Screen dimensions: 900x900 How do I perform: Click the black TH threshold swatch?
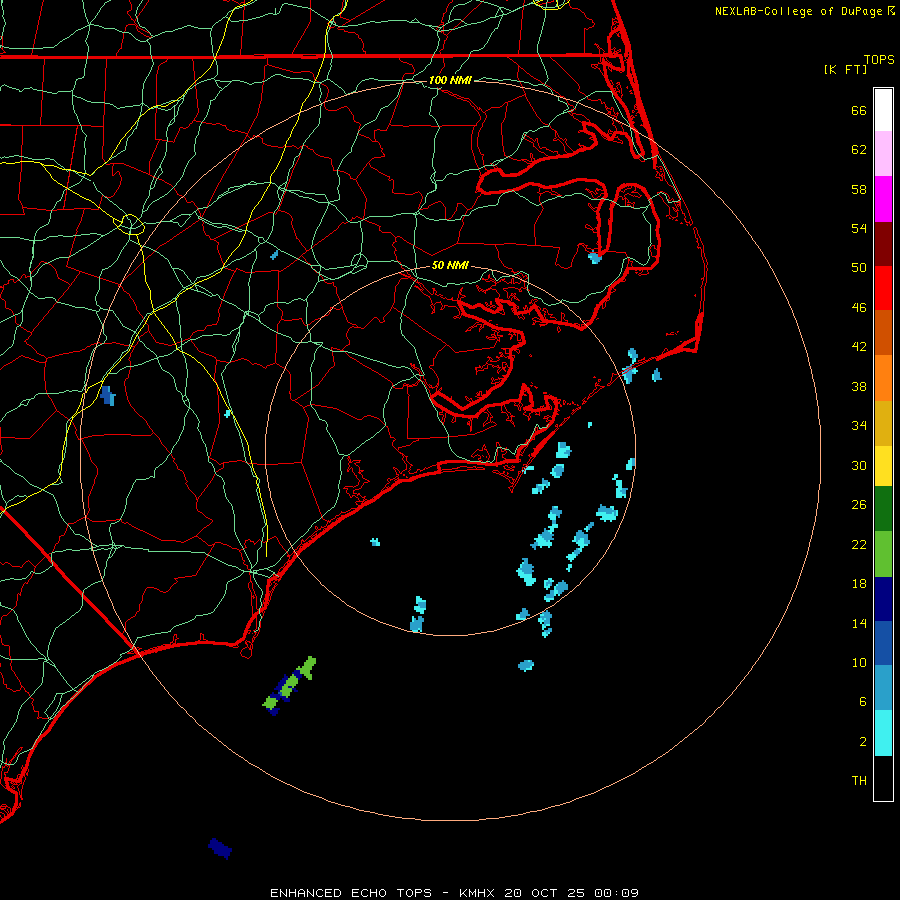[883, 778]
